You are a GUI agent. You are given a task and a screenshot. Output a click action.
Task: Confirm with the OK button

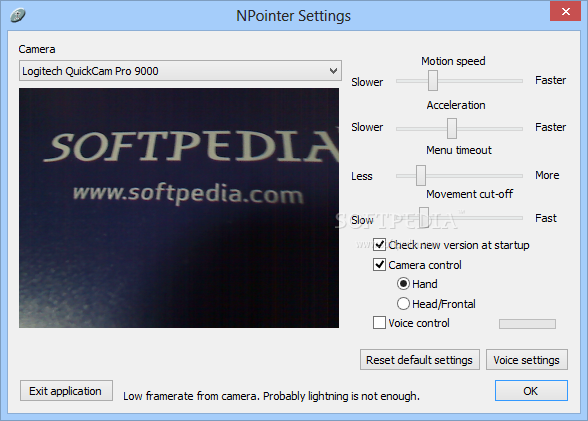click(531, 391)
